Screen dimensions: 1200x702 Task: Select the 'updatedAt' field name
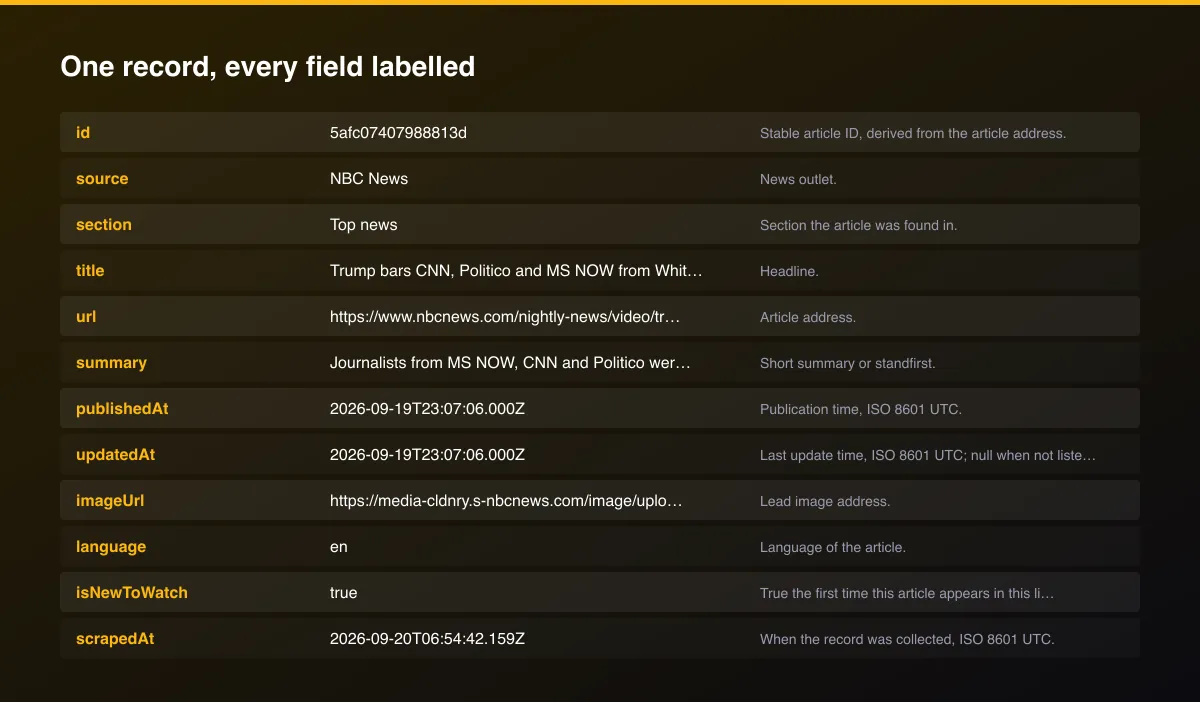pos(116,454)
